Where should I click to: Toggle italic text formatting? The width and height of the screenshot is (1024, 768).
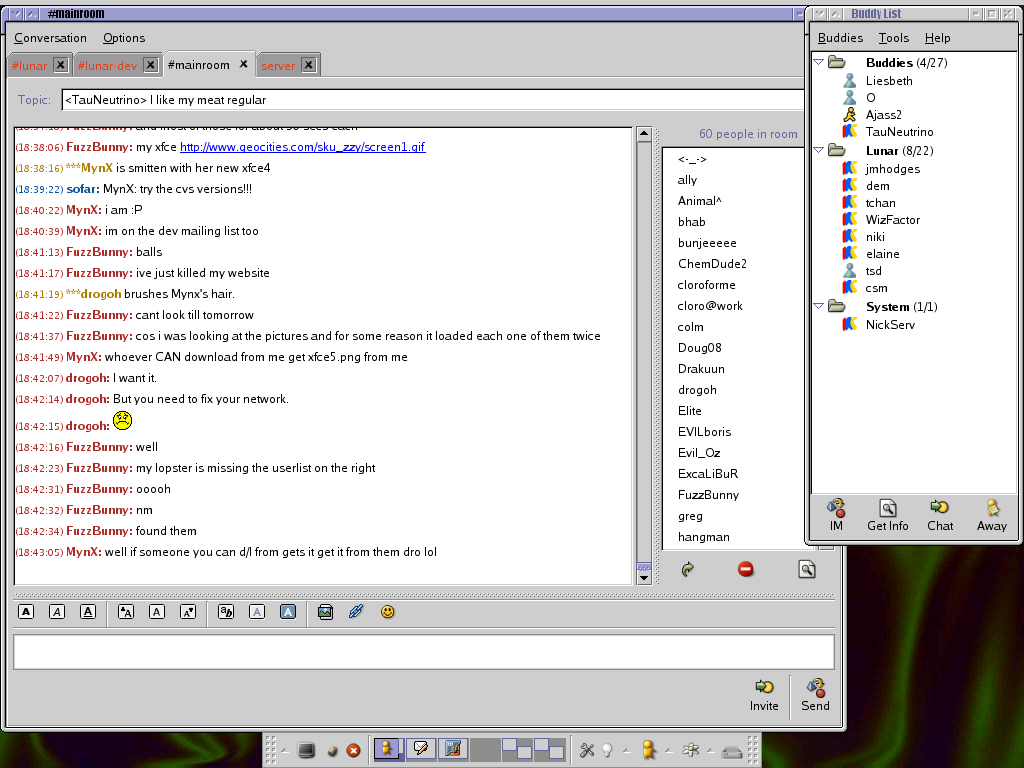pos(57,612)
